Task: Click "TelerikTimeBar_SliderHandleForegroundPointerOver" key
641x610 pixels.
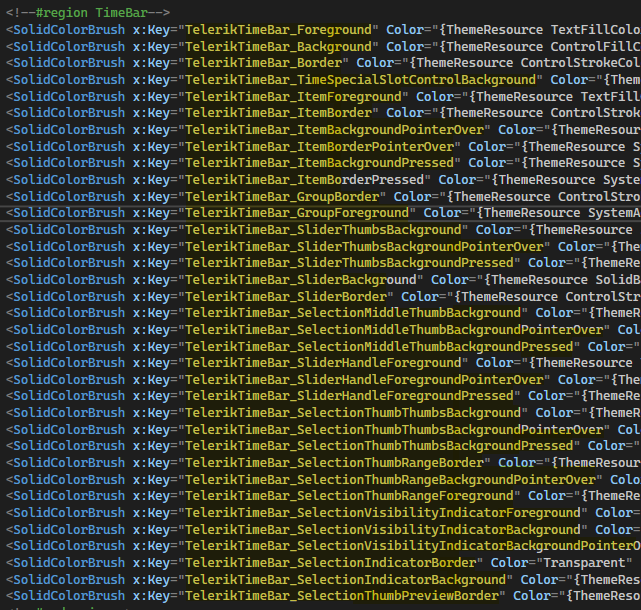Action: point(364,380)
